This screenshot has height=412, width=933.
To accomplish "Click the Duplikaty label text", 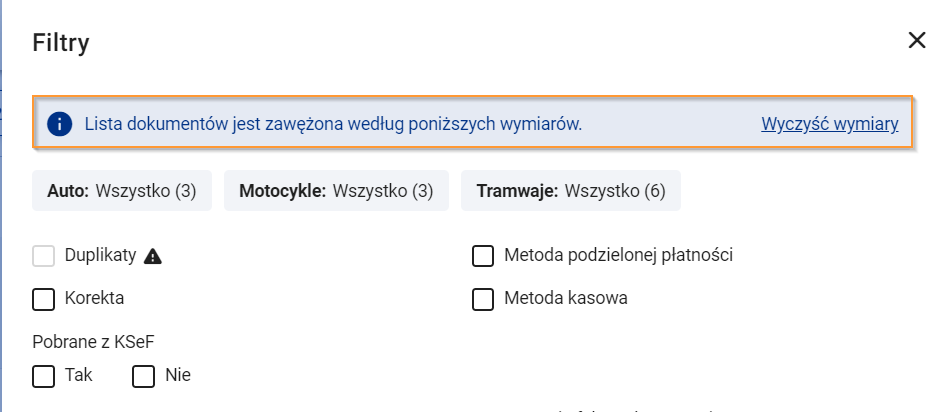I will click(x=101, y=255).
